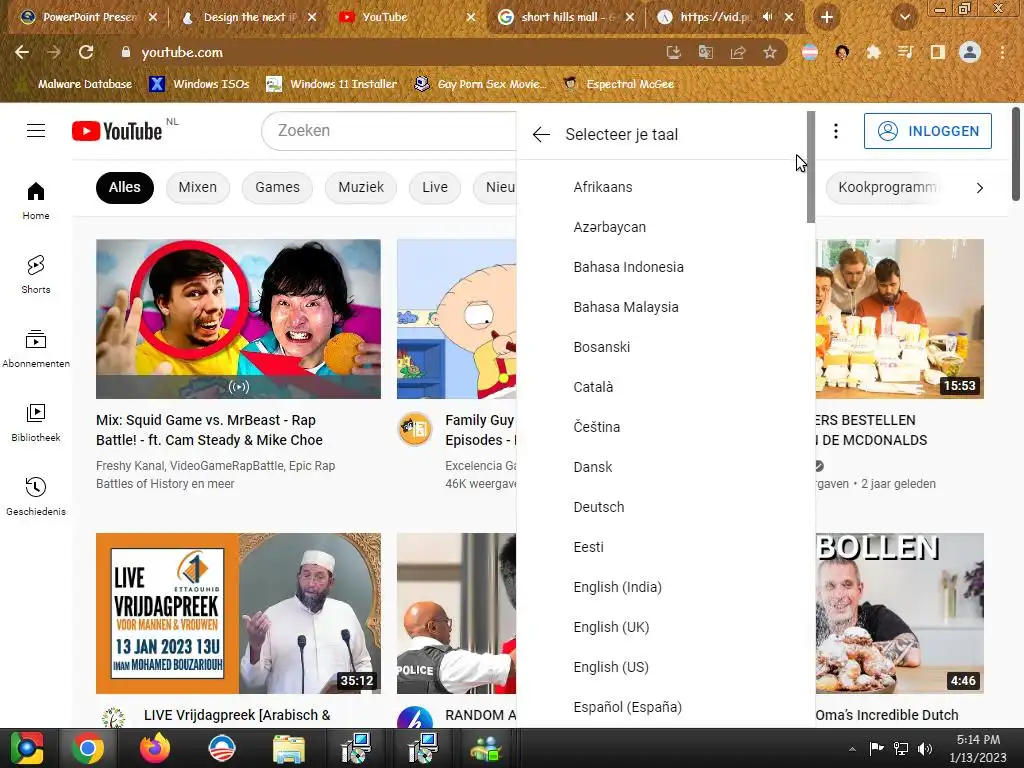This screenshot has width=1024, height=768.
Task: Switch to the short hills mall Google tab
Action: (x=566, y=17)
